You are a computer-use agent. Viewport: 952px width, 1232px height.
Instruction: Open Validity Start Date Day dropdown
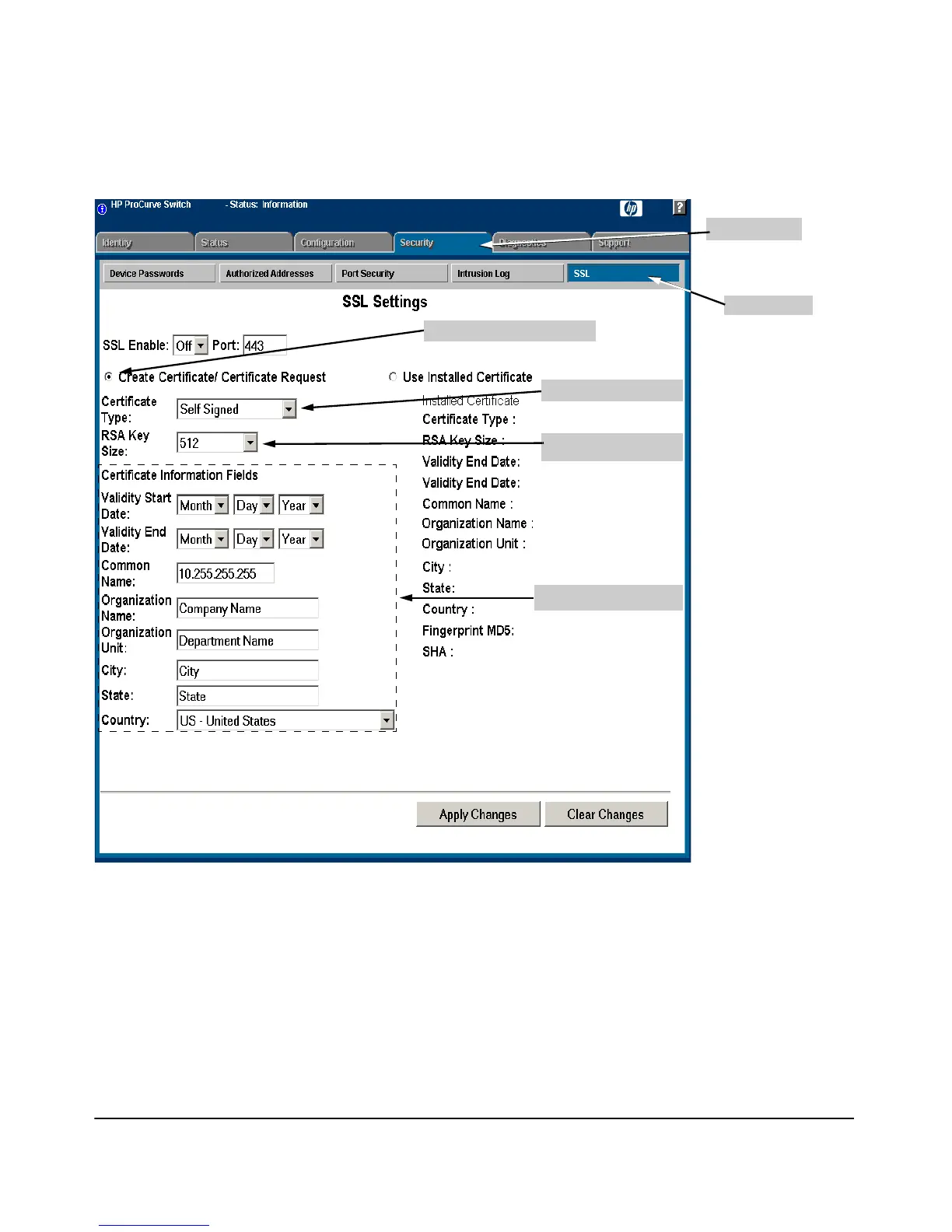click(254, 505)
